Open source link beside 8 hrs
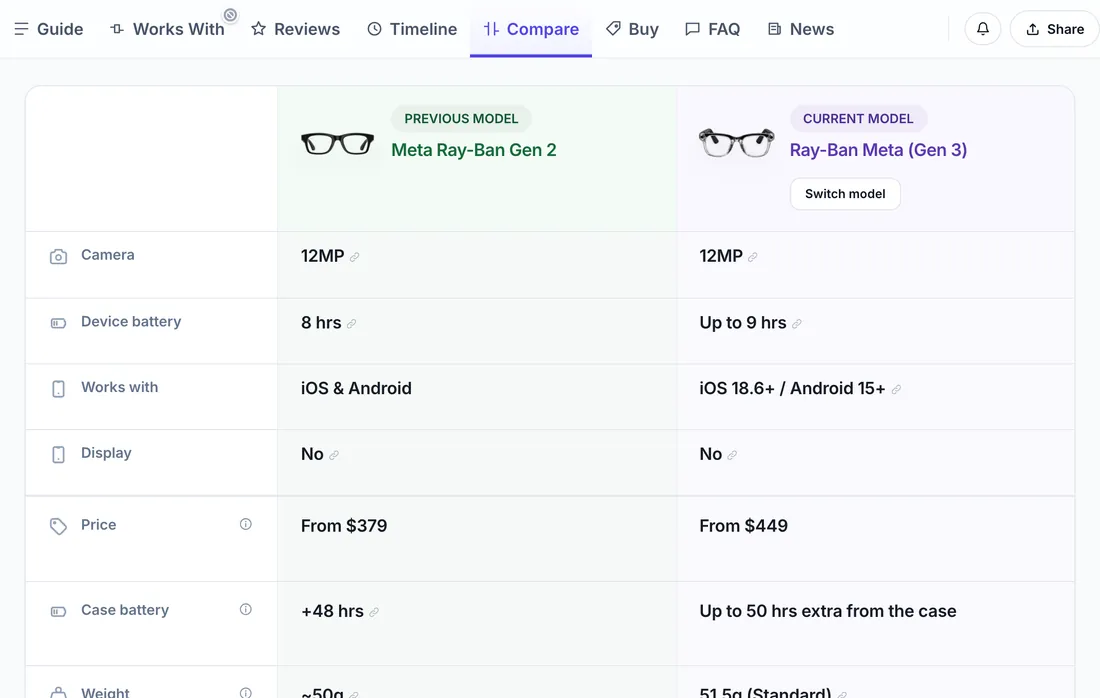The height and width of the screenshot is (698, 1100). point(351,323)
